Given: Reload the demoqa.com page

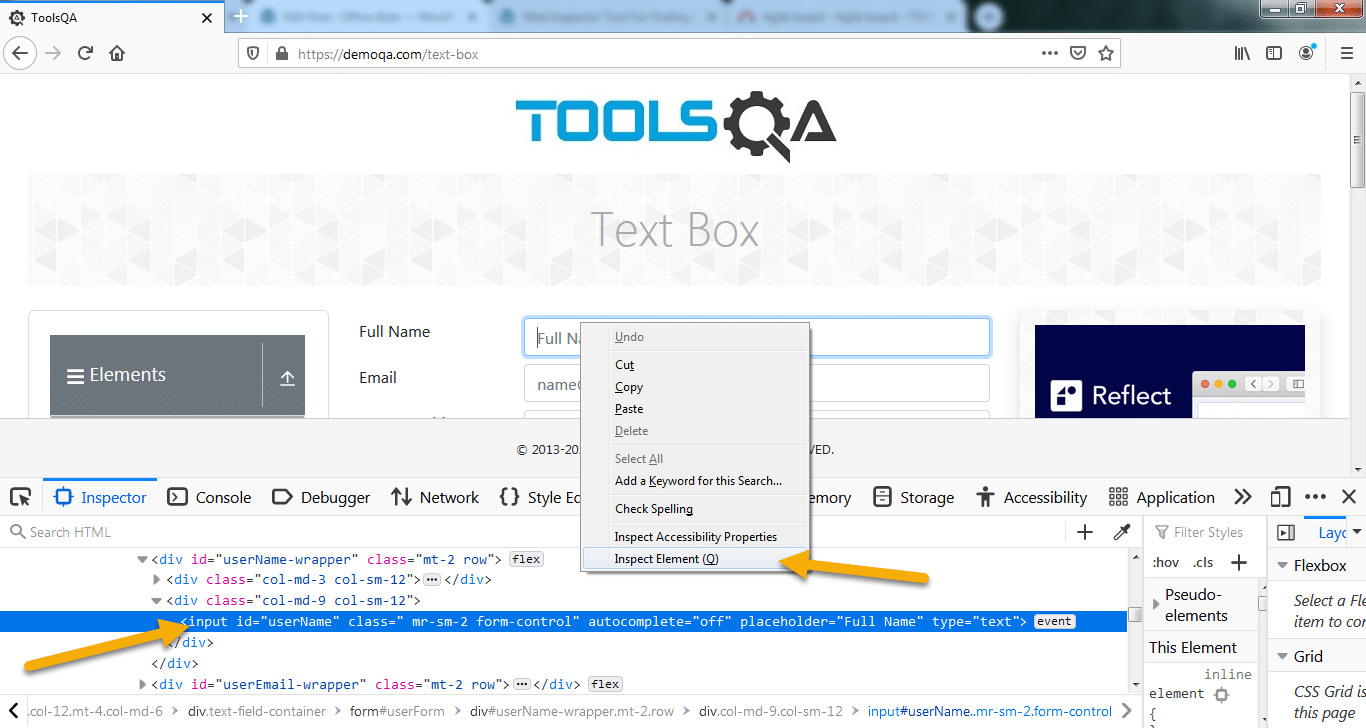Looking at the screenshot, I should click(86, 52).
